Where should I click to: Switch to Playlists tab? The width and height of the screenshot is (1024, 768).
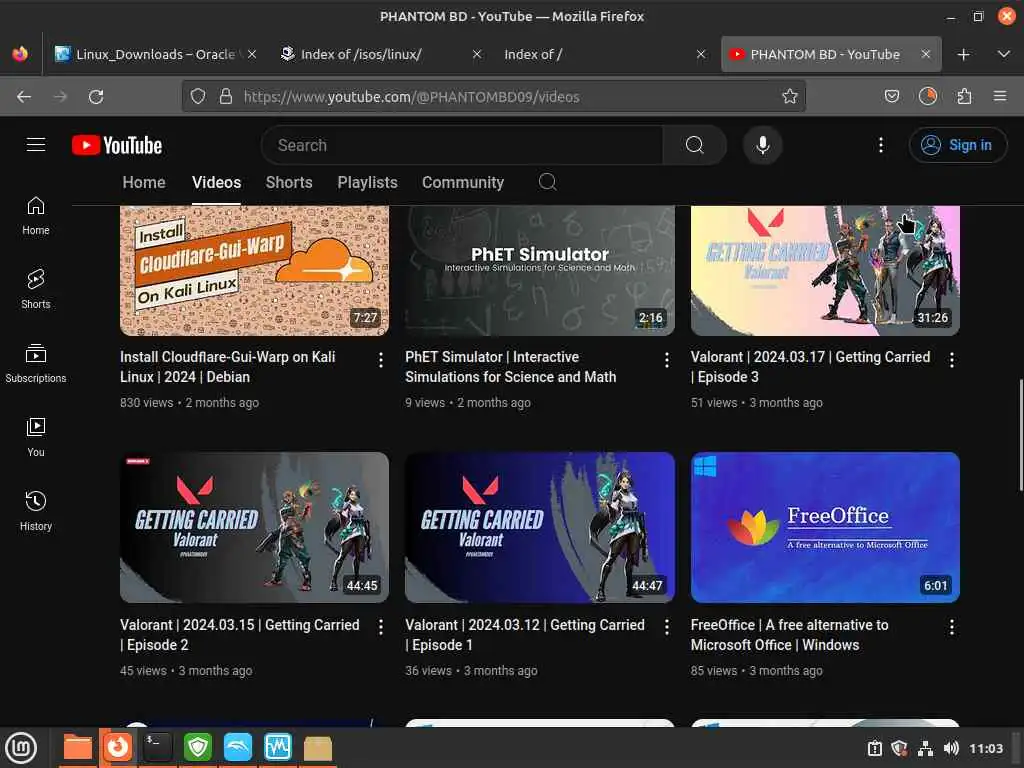pos(367,183)
